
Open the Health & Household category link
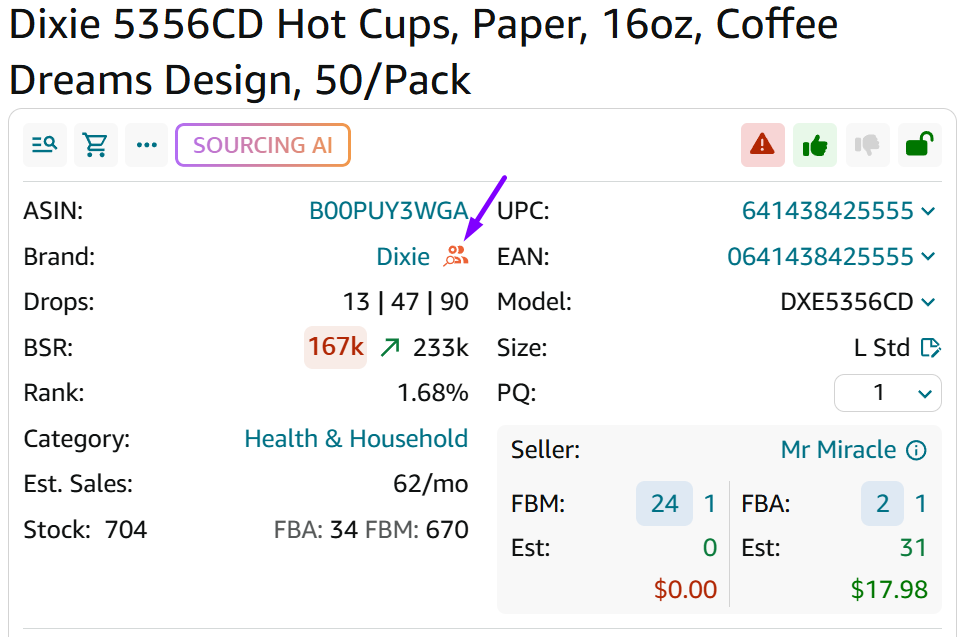356,439
